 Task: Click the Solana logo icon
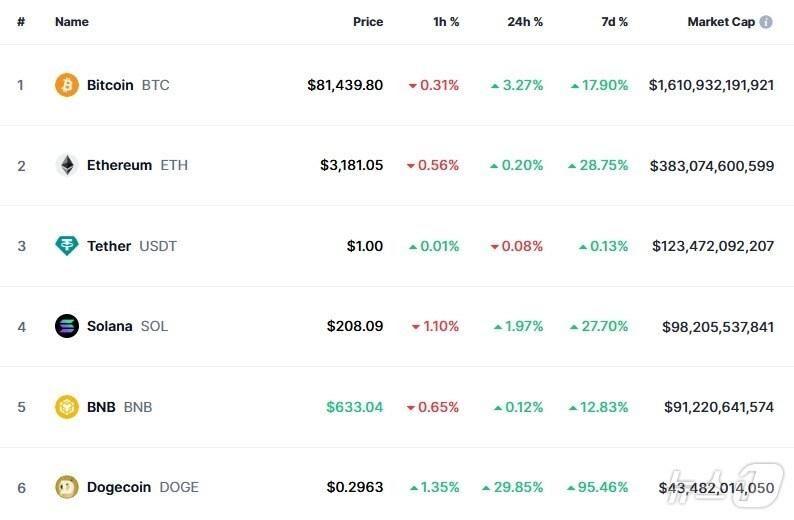(67, 326)
